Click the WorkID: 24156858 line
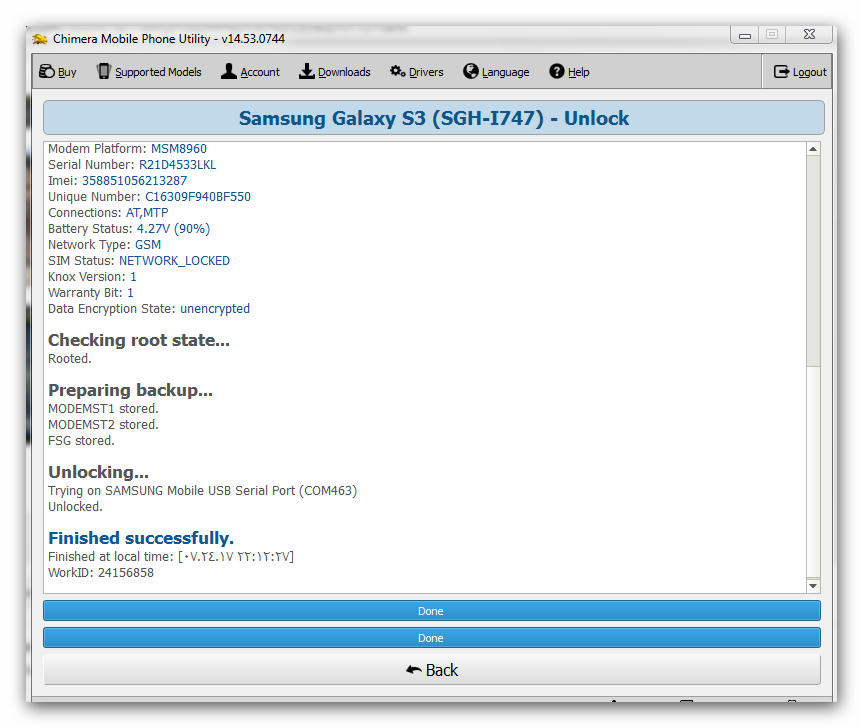 tap(101, 572)
